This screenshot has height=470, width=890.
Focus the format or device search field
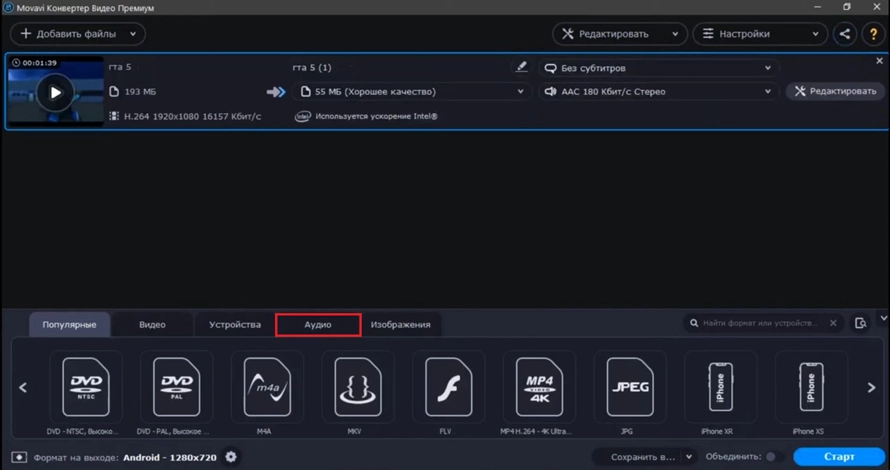click(x=761, y=323)
